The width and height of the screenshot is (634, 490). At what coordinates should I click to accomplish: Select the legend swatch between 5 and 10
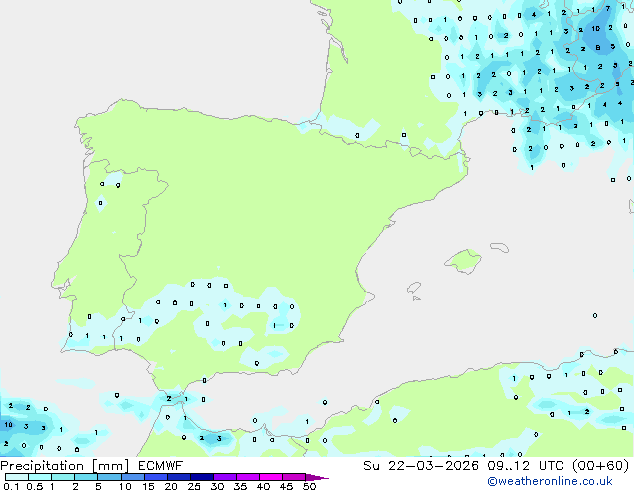click(x=109, y=477)
